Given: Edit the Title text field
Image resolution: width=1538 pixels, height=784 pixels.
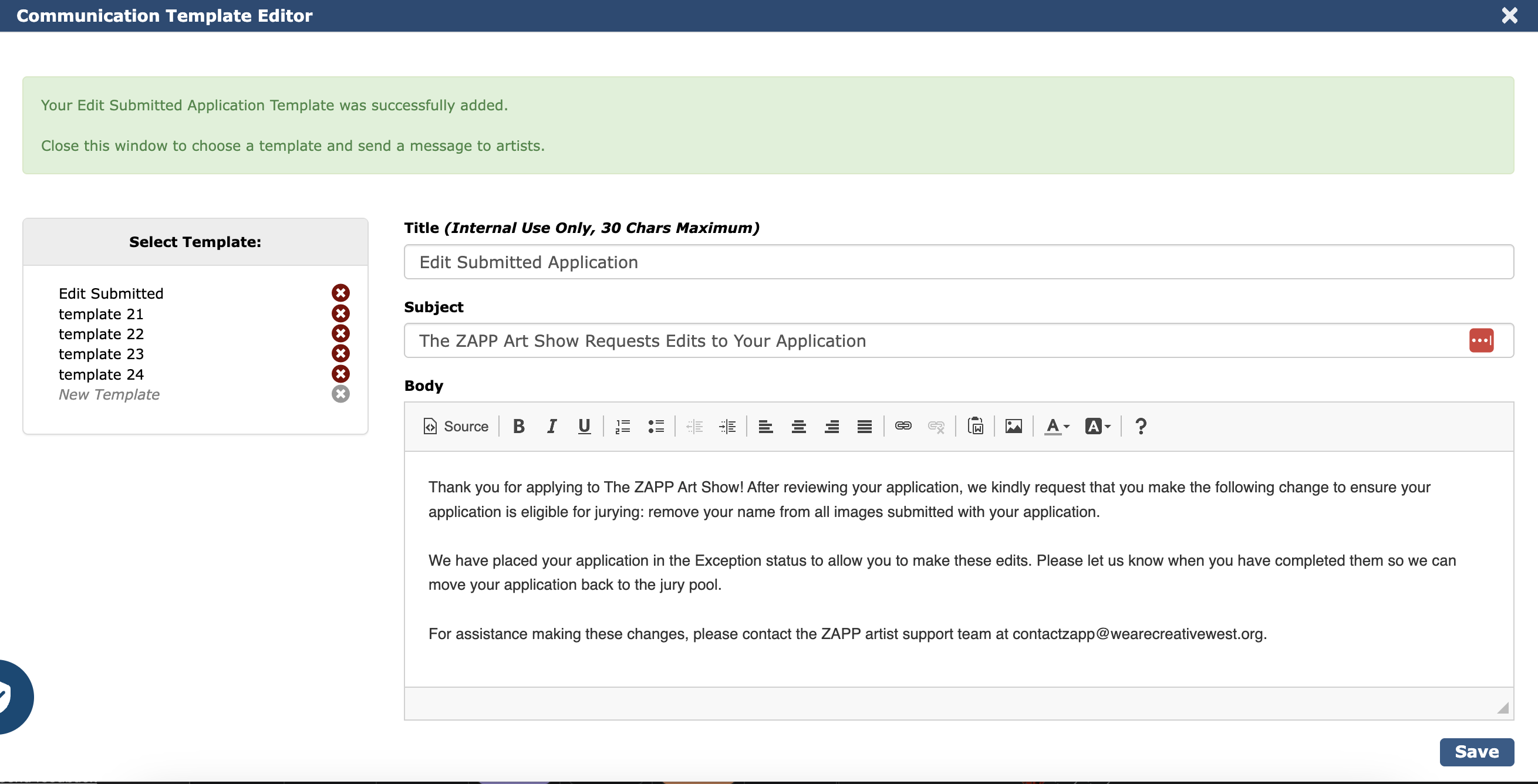Looking at the screenshot, I should point(955,262).
